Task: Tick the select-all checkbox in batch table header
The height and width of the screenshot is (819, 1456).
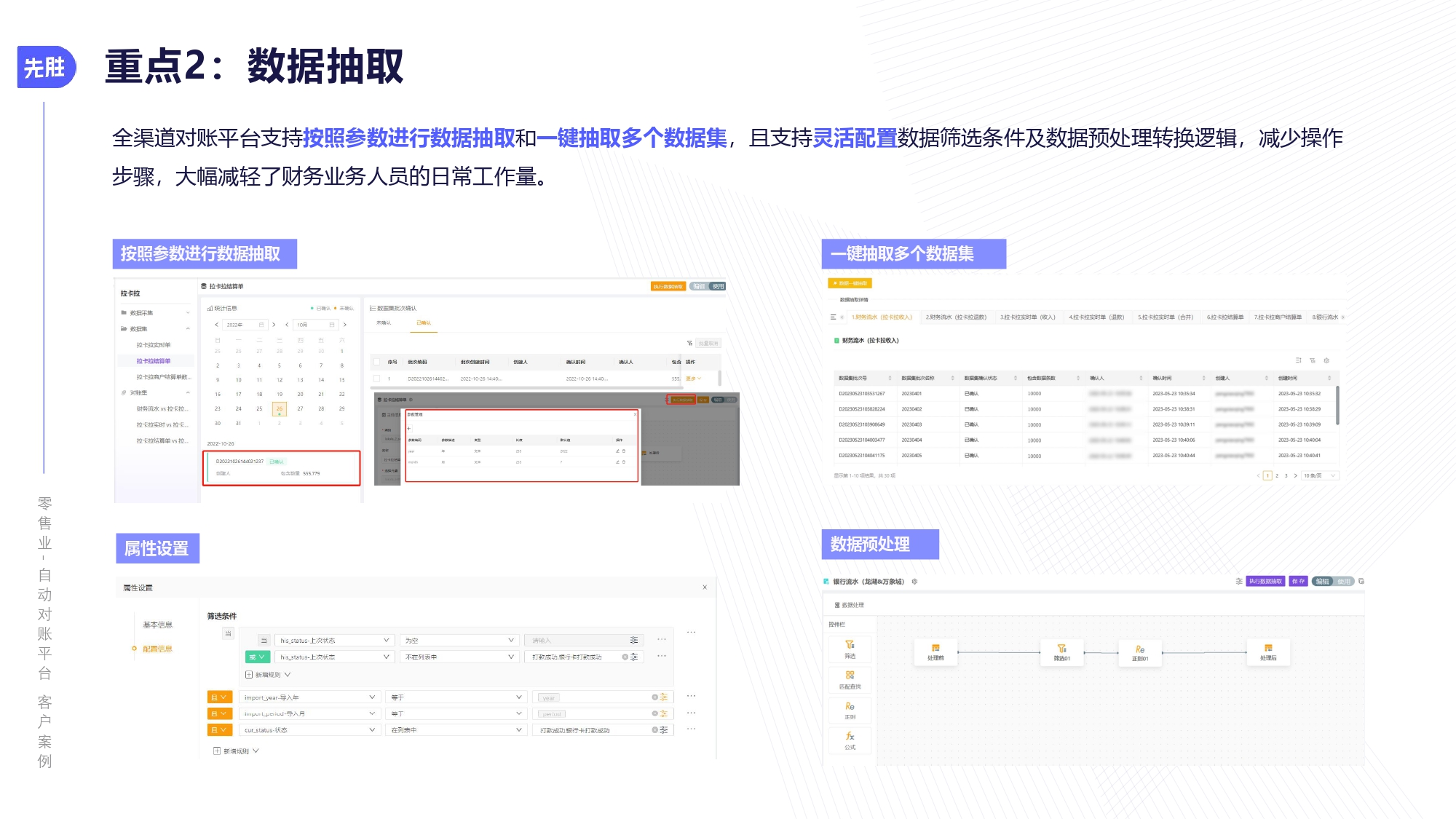Action: point(377,362)
